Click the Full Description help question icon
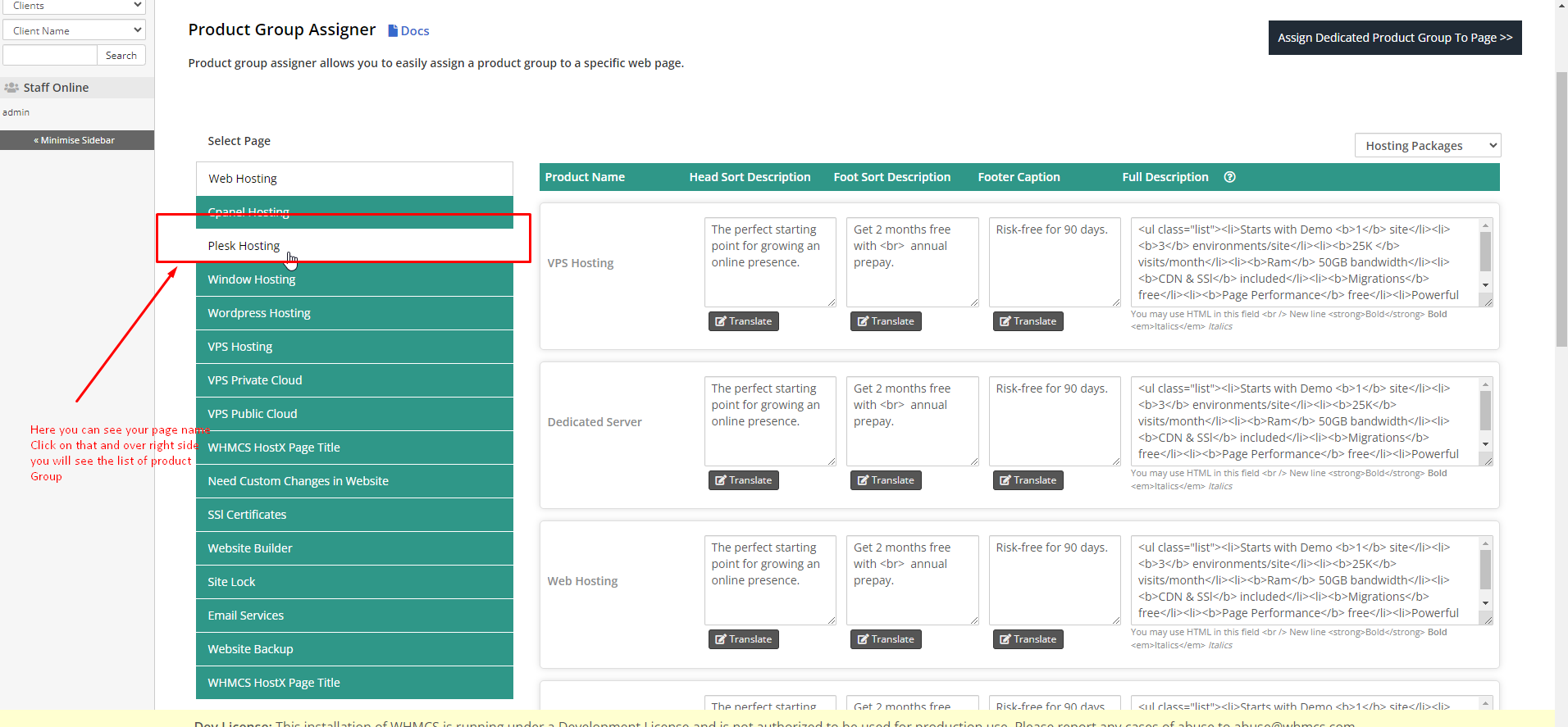Screen dimensions: 1568x727 (x=1229, y=177)
